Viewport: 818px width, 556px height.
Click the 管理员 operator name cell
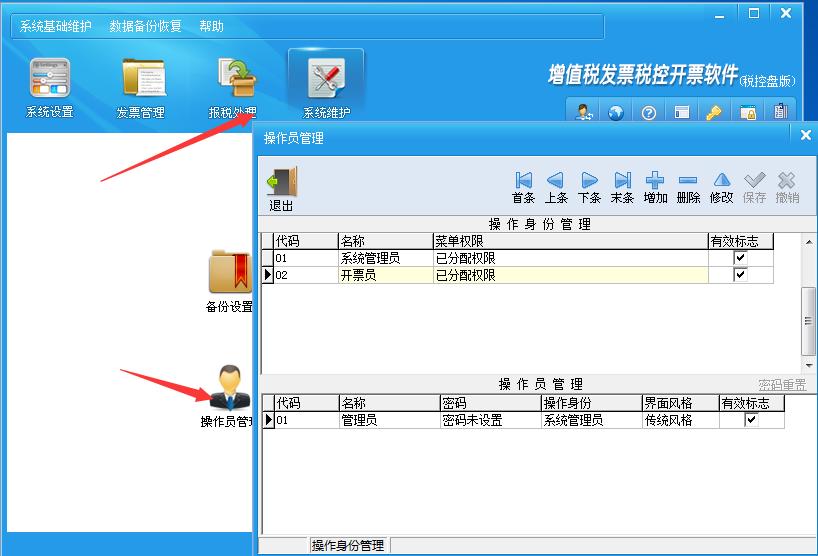tap(390, 420)
